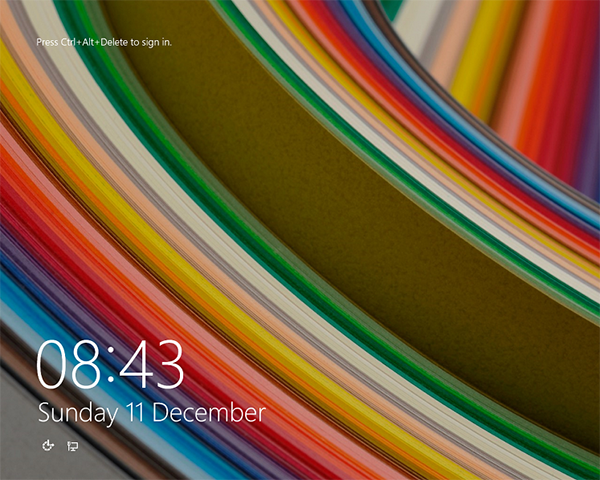
Task: Click the Ease of Access icon
Action: 47,446
